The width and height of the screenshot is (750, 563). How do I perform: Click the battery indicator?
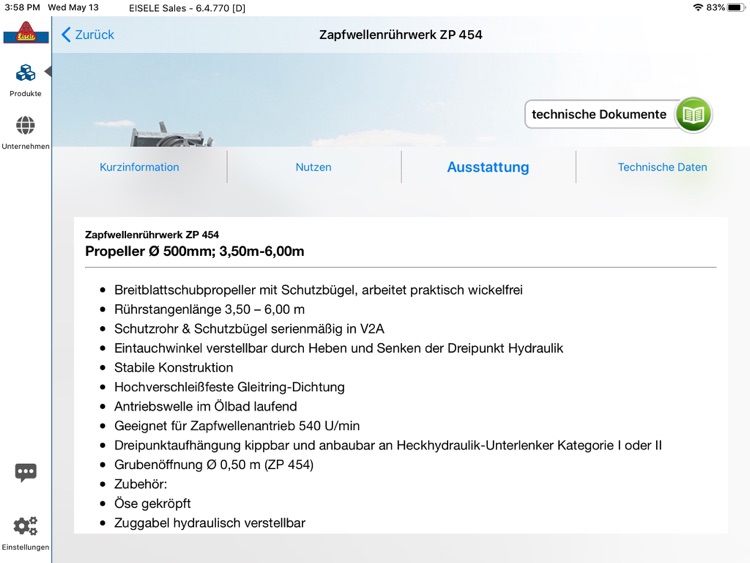coord(736,7)
